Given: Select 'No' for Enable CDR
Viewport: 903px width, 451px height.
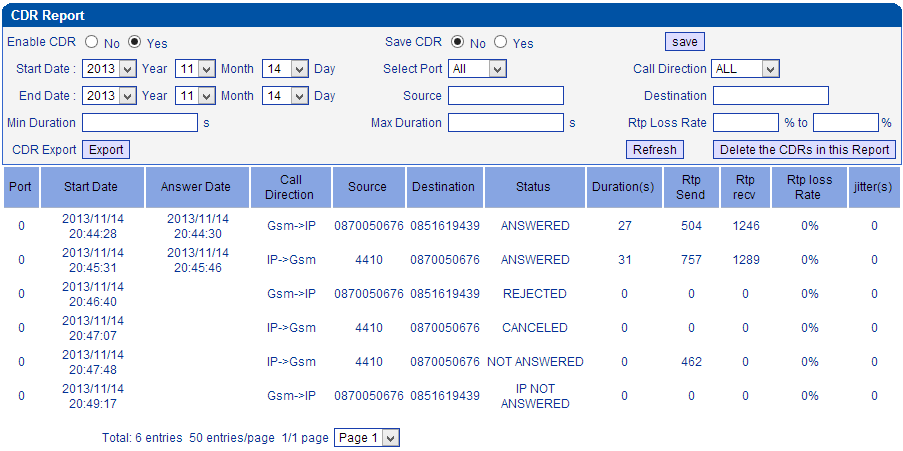Looking at the screenshot, I should click(x=92, y=43).
